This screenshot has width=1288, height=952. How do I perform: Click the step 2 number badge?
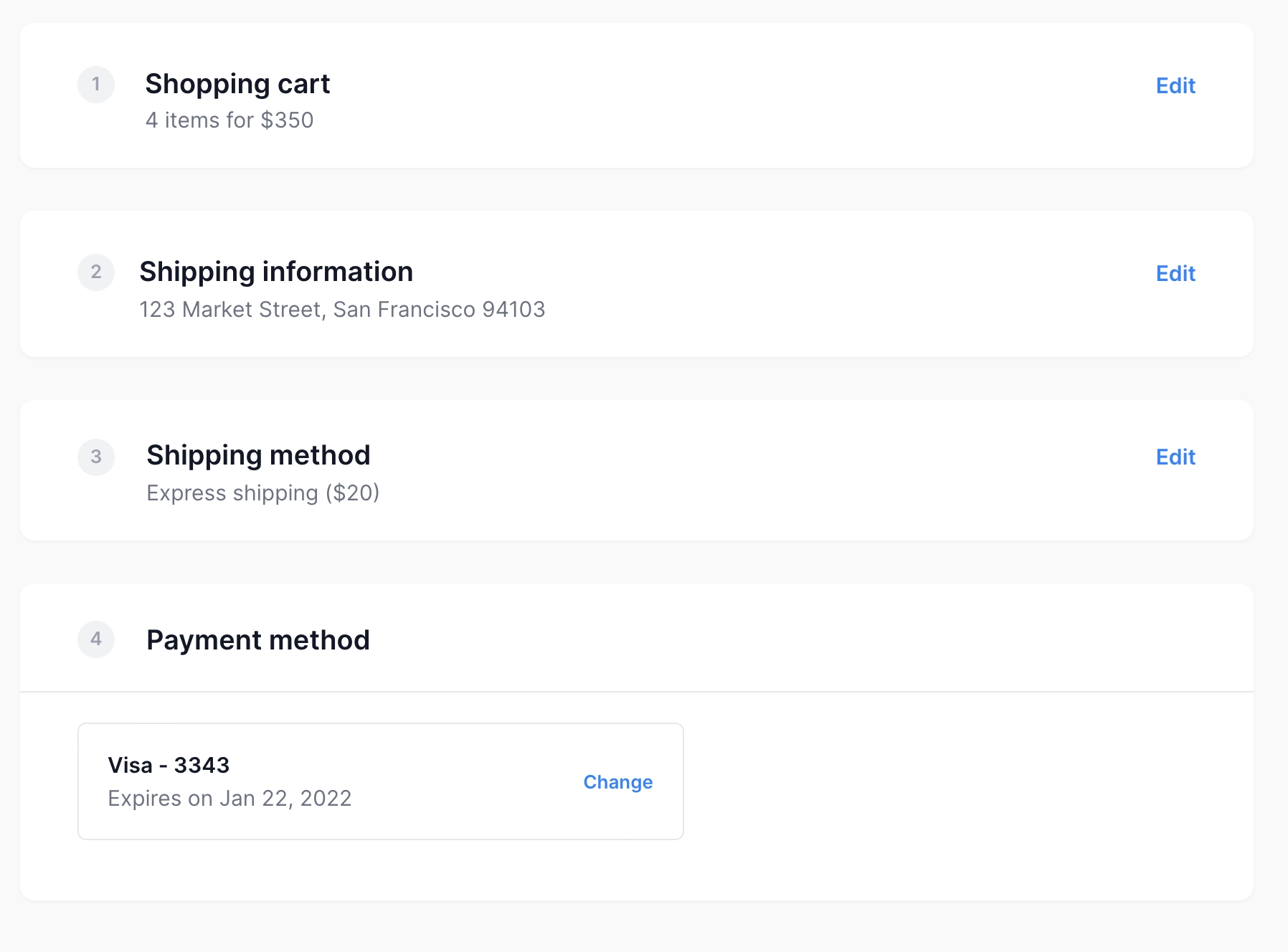(x=96, y=272)
